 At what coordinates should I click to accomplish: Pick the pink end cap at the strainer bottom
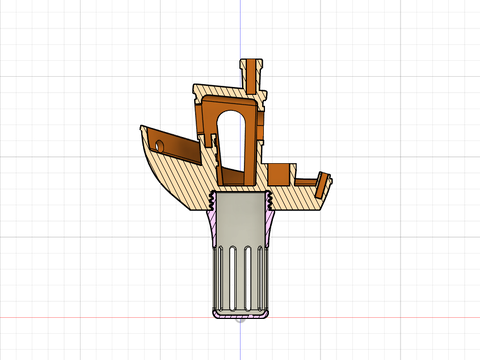click(x=240, y=315)
